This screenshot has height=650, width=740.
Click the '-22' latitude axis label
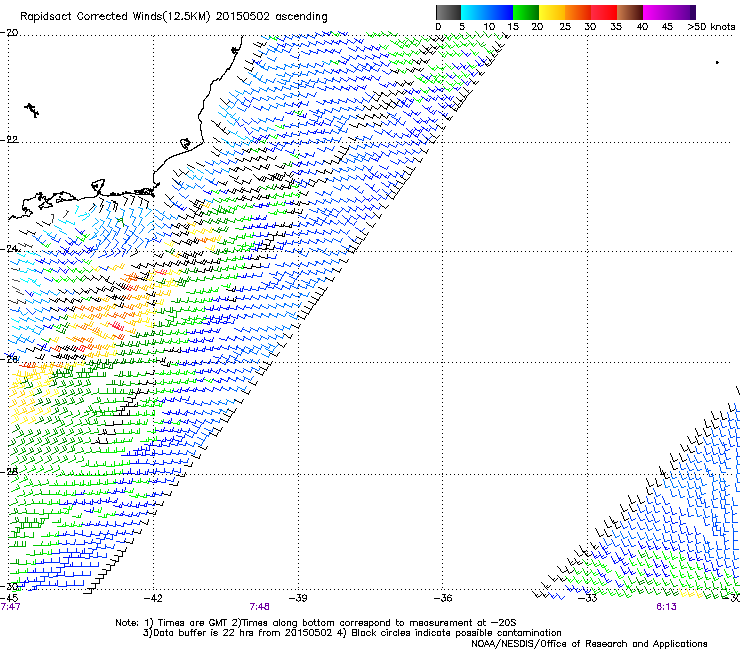(9, 140)
